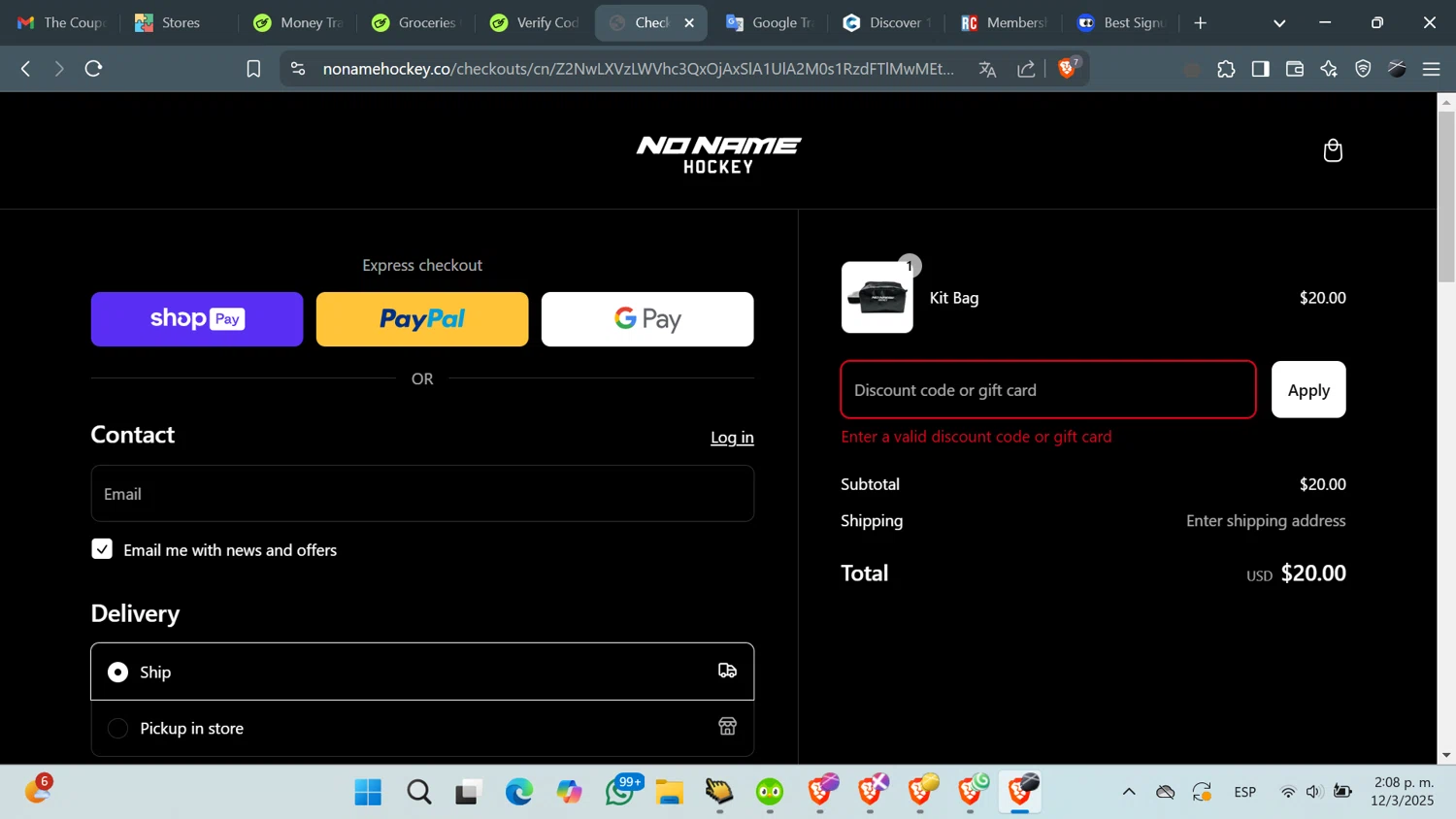Apply the discount code
This screenshot has height=819, width=1456.
[1308, 390]
